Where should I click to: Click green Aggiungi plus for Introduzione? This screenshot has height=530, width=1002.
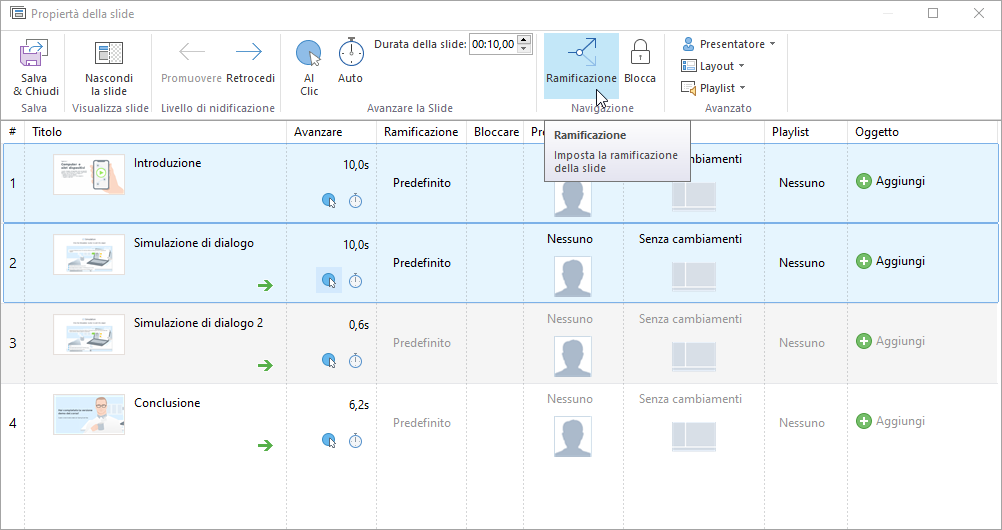pos(864,181)
